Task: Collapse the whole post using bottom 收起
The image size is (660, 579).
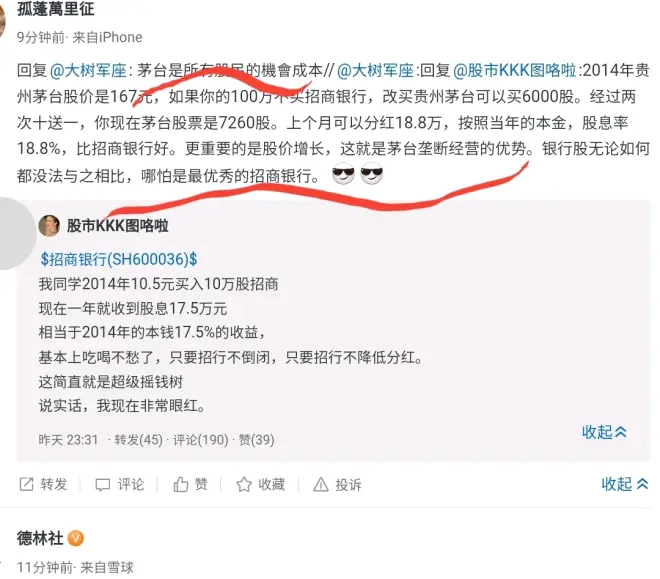Action: [x=625, y=484]
